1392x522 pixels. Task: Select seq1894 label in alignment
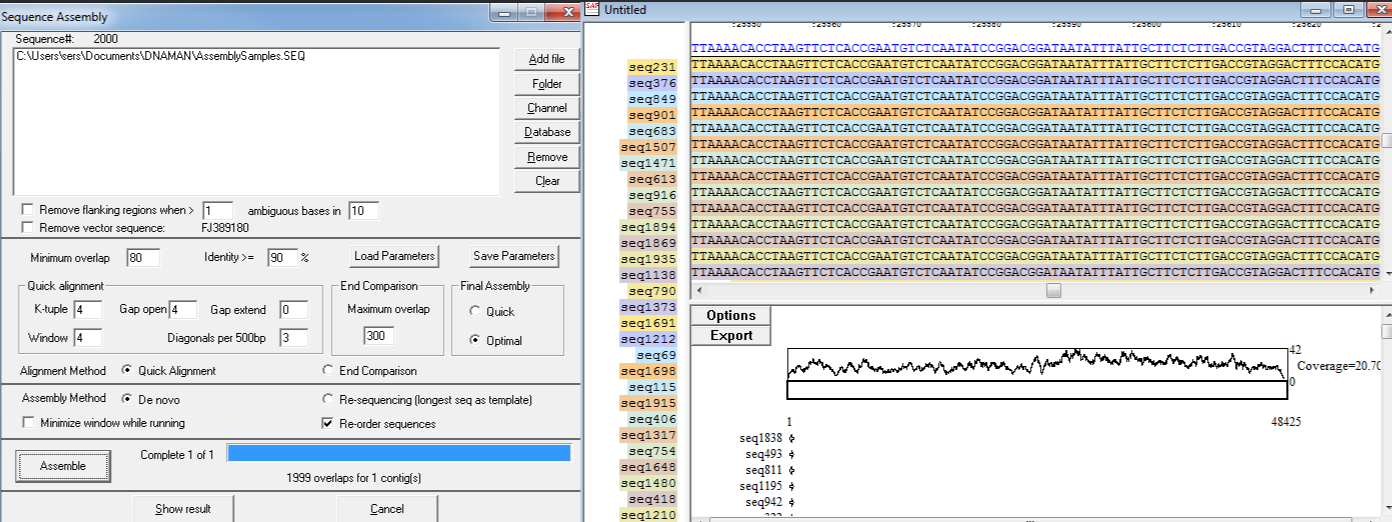click(648, 227)
